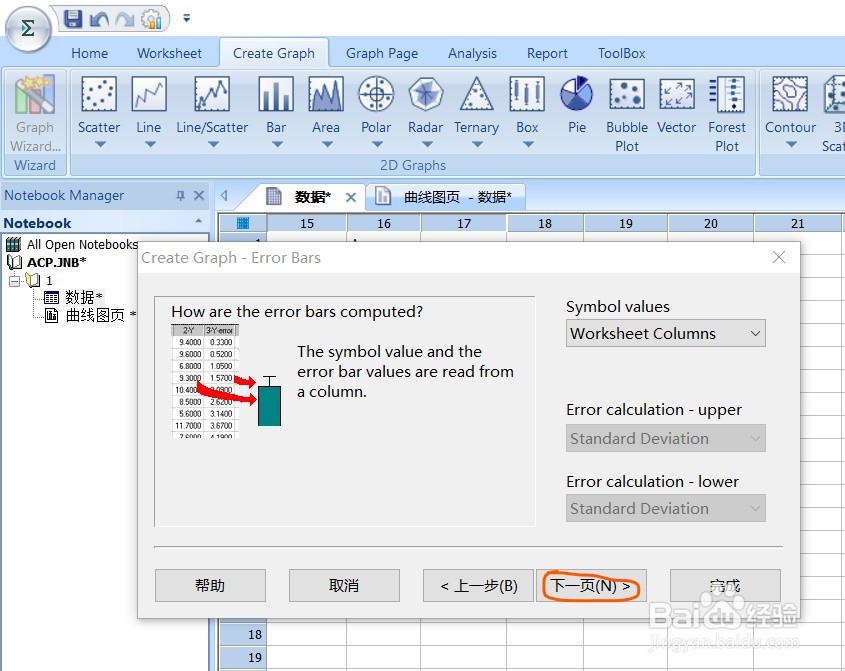Close the Notebook Manager panel
This screenshot has width=845, height=671.
(199, 195)
